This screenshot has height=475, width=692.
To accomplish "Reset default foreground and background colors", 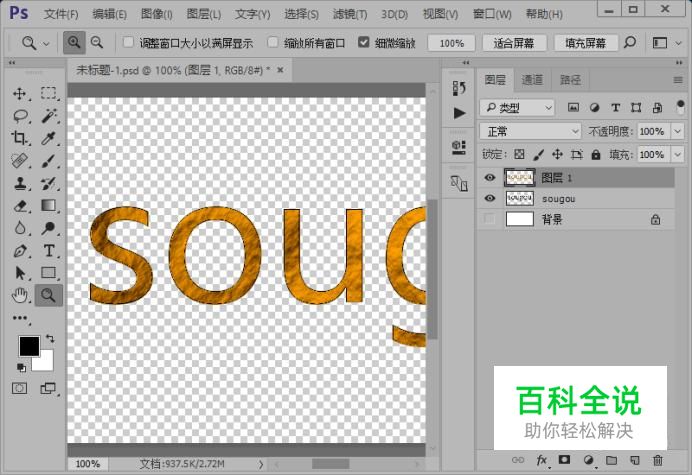I will tap(21, 367).
